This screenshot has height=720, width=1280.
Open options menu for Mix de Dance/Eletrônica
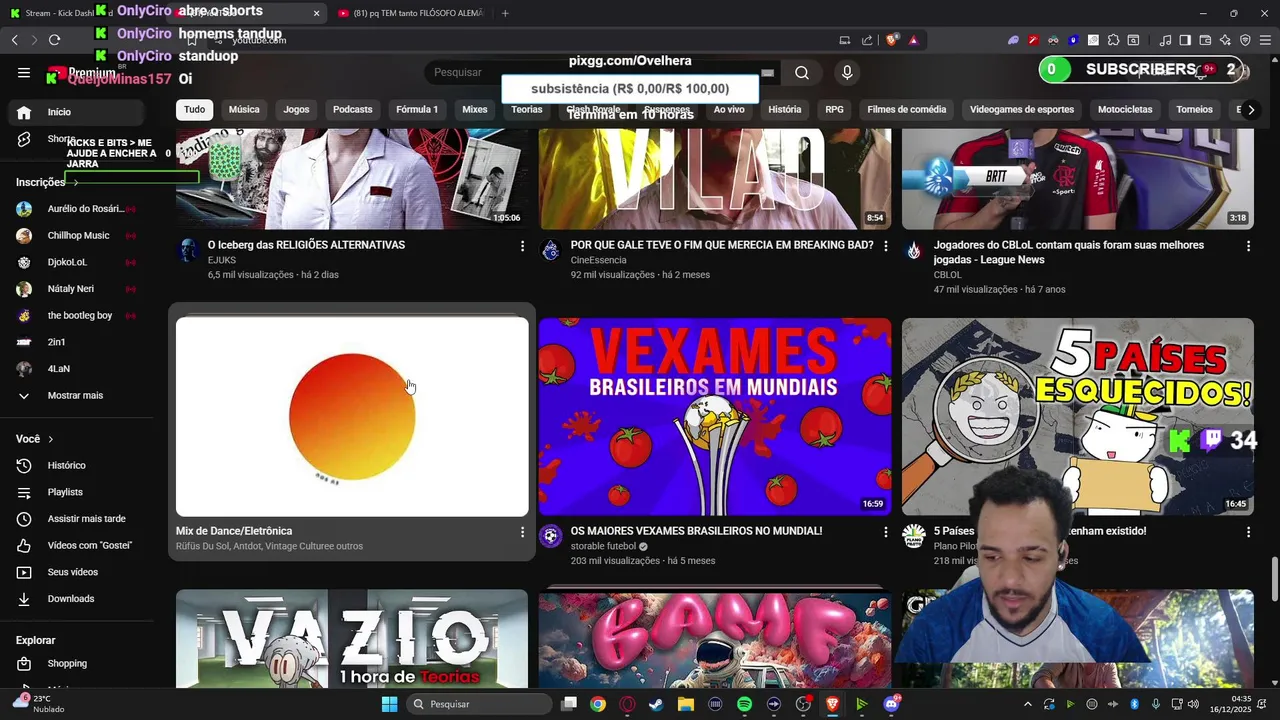tap(522, 532)
